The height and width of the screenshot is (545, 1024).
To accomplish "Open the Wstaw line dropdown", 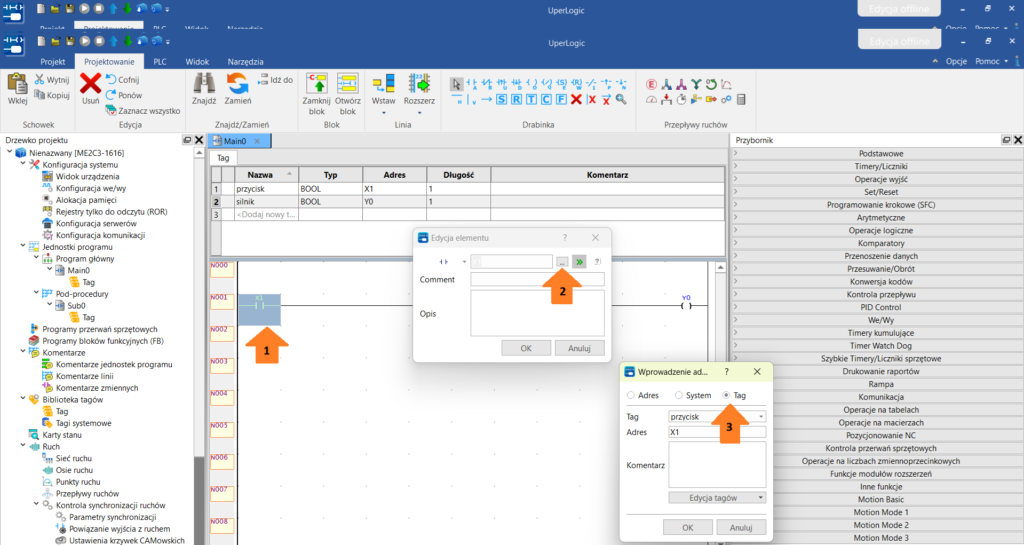I will tap(383, 114).
